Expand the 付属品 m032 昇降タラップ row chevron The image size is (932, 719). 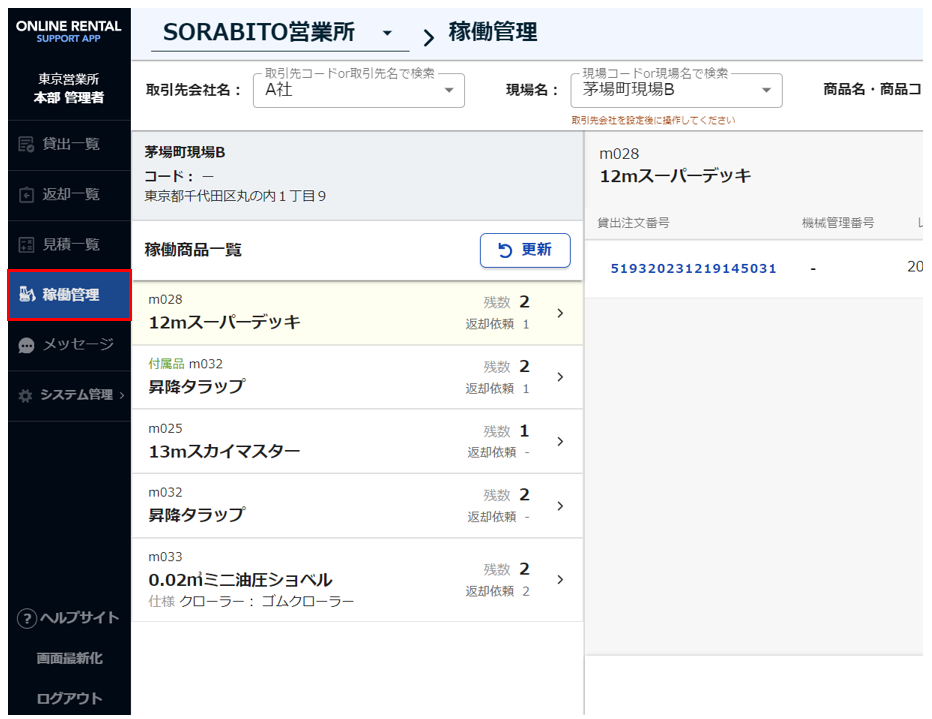tap(560, 377)
